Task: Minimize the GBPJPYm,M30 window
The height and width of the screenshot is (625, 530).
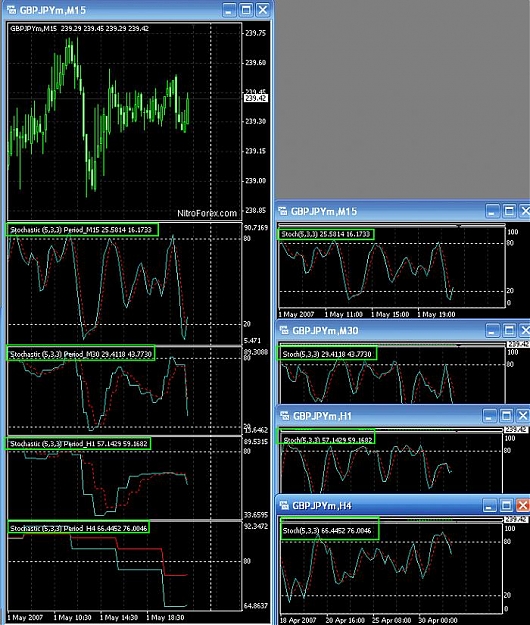Action: pos(492,330)
